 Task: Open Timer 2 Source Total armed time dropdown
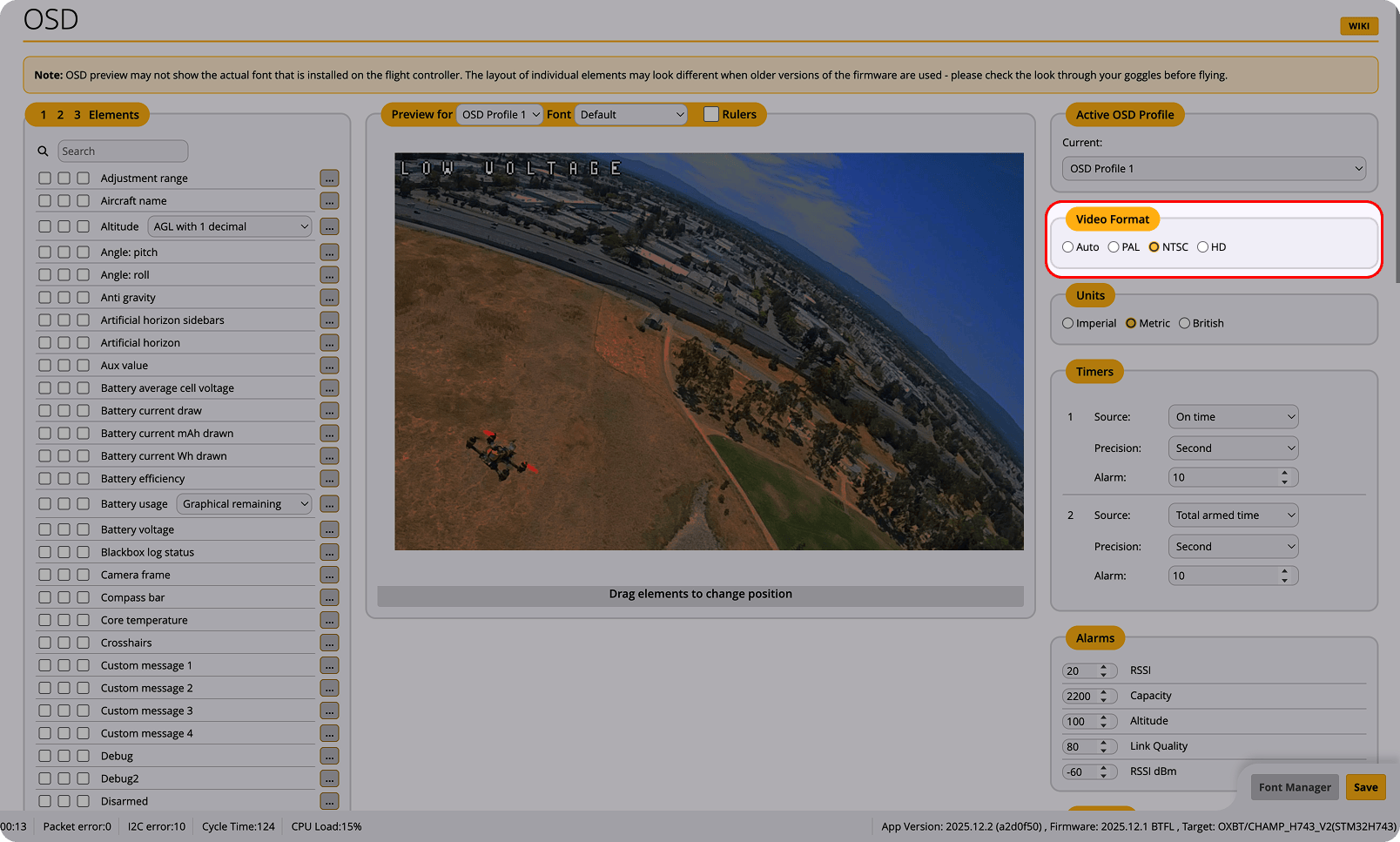[x=1233, y=515]
